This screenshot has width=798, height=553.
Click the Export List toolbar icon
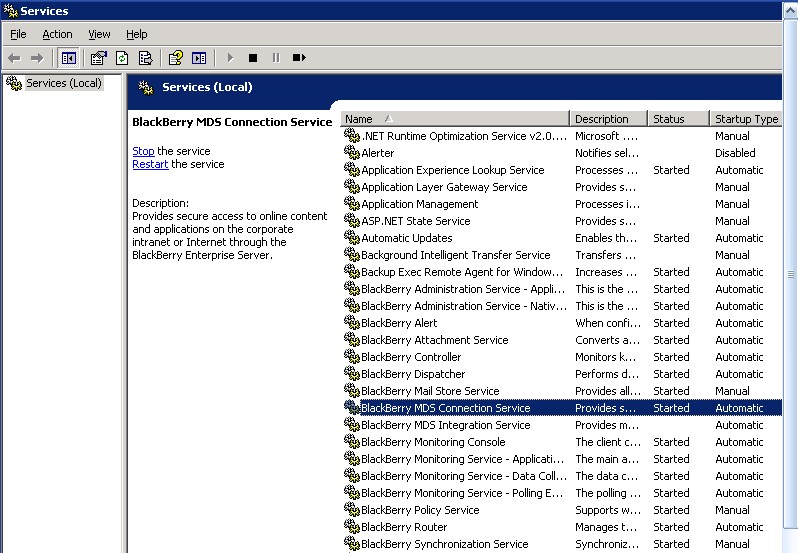point(146,58)
